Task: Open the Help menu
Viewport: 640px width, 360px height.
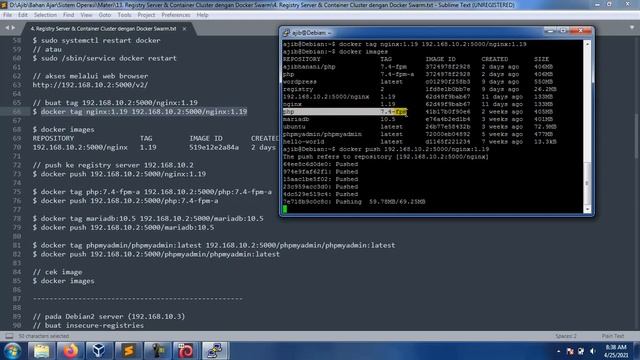Action: pos(202,15)
